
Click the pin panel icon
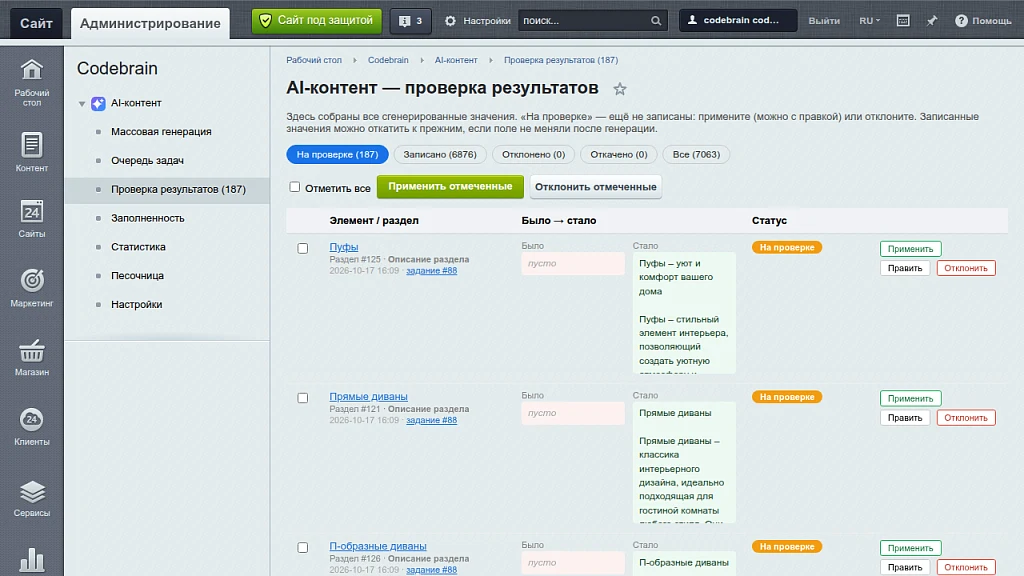click(x=932, y=21)
